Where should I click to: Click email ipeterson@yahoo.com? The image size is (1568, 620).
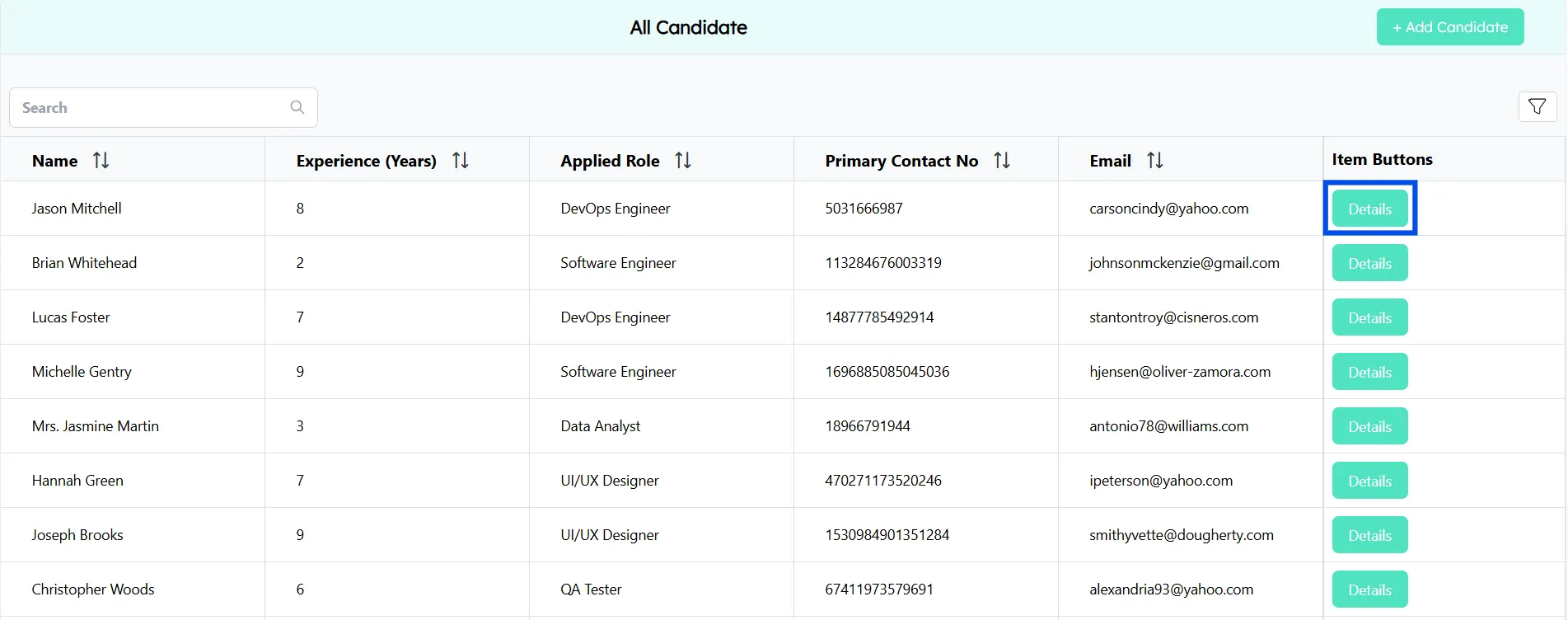point(1161,481)
